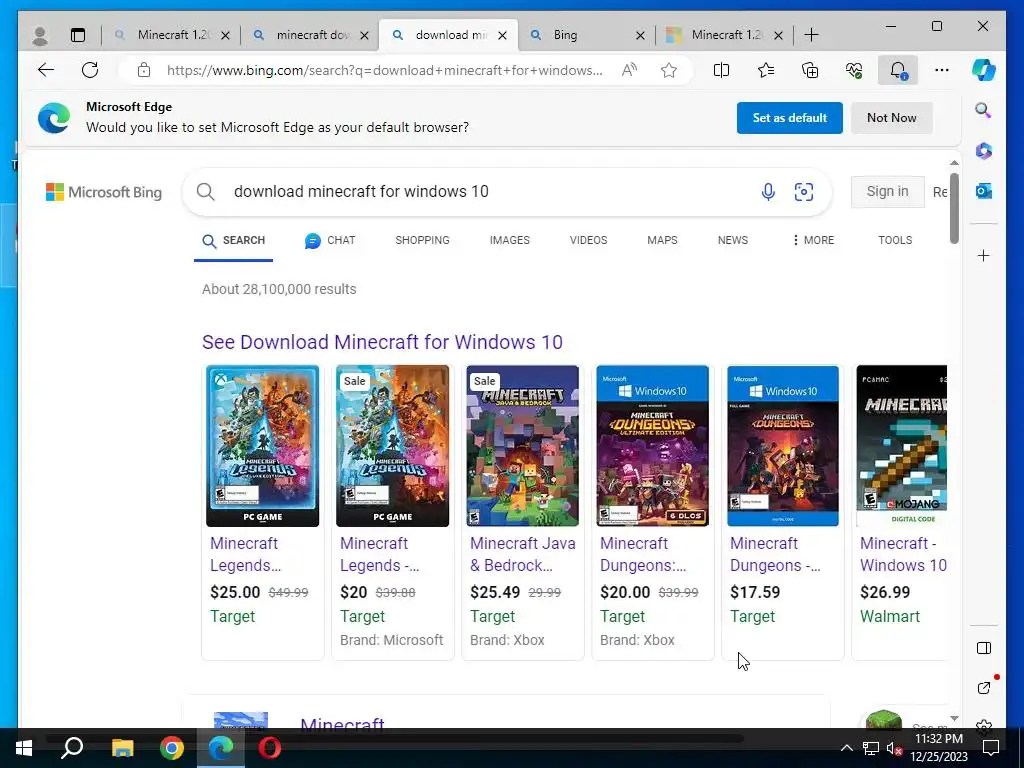The height and width of the screenshot is (768, 1024).
Task: Click the page vertical scrollbar thumb
Action: coord(954,208)
